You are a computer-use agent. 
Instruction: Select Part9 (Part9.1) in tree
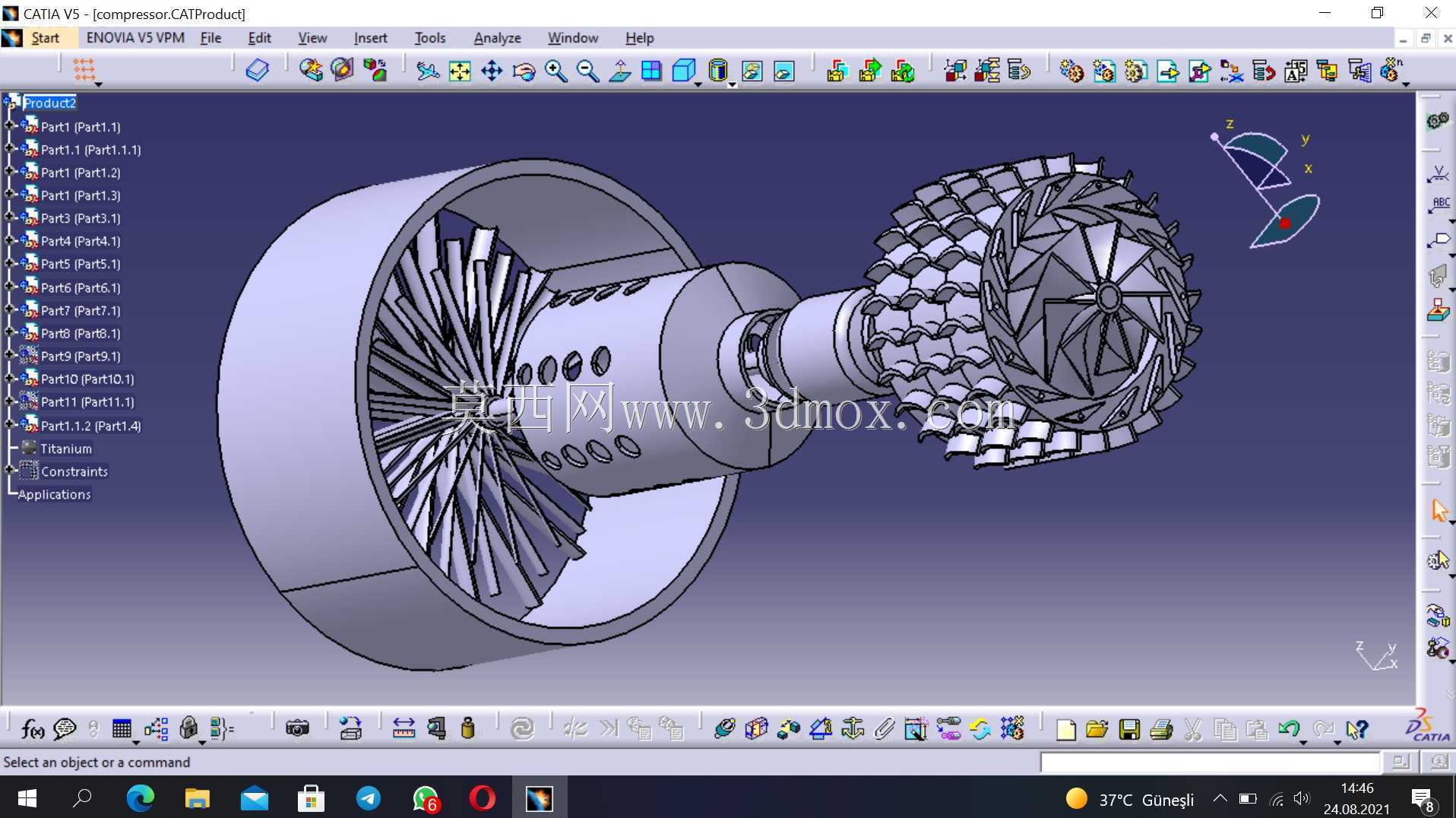pyautogui.click(x=81, y=356)
